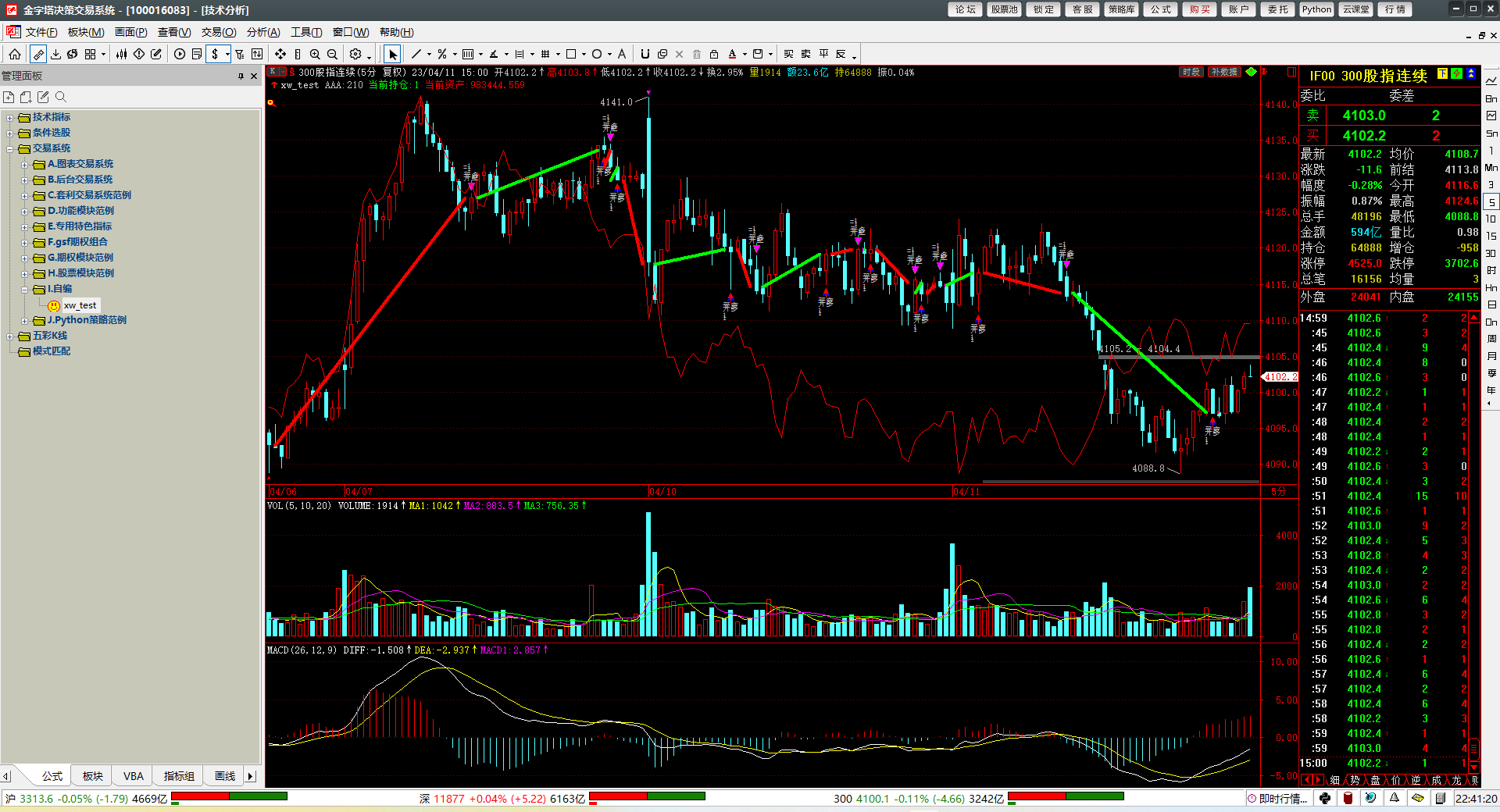Click the 即时行情 status bar entry
This screenshot has width=1500, height=812.
pyautogui.click(x=1277, y=798)
